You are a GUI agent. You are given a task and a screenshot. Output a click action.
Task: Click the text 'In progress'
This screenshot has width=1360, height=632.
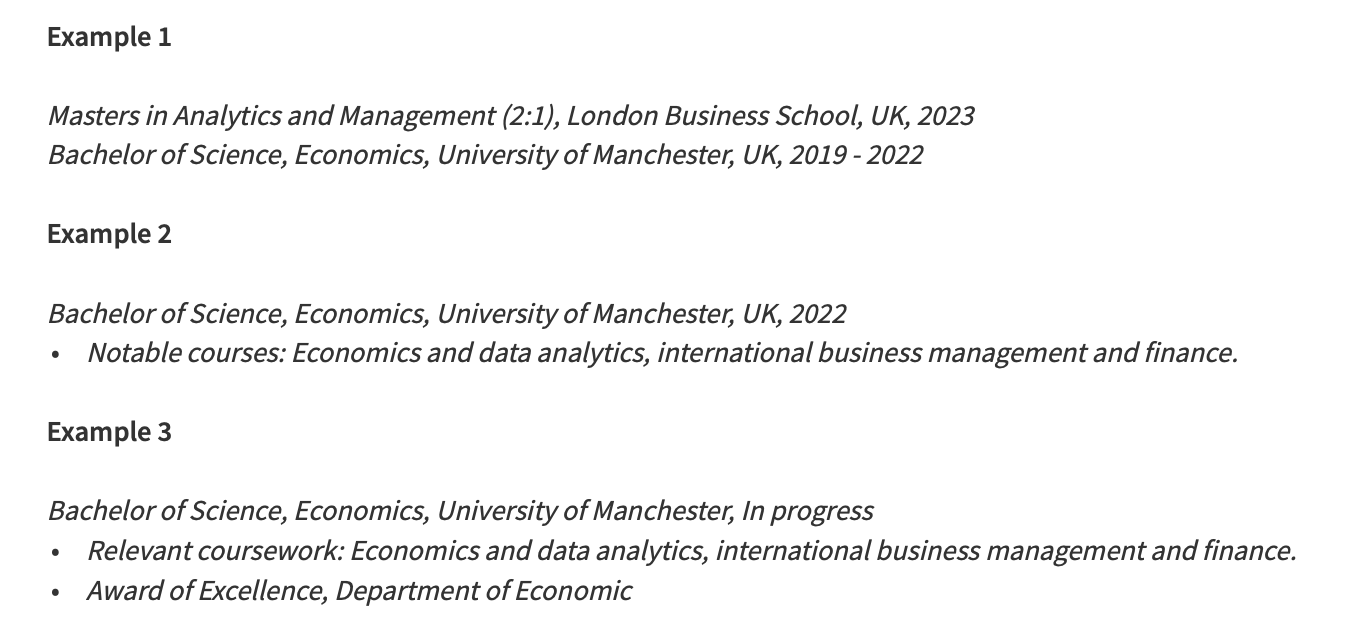[x=807, y=511]
